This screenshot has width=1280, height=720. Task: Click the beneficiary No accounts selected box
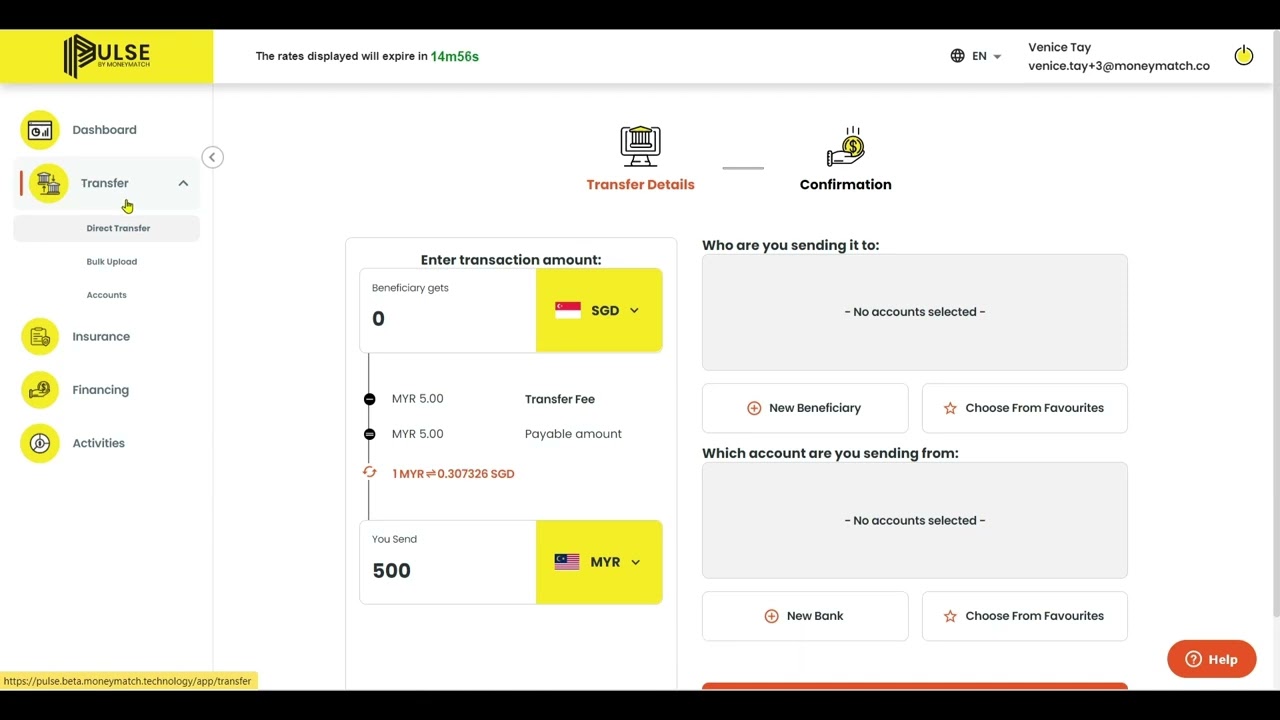point(915,312)
